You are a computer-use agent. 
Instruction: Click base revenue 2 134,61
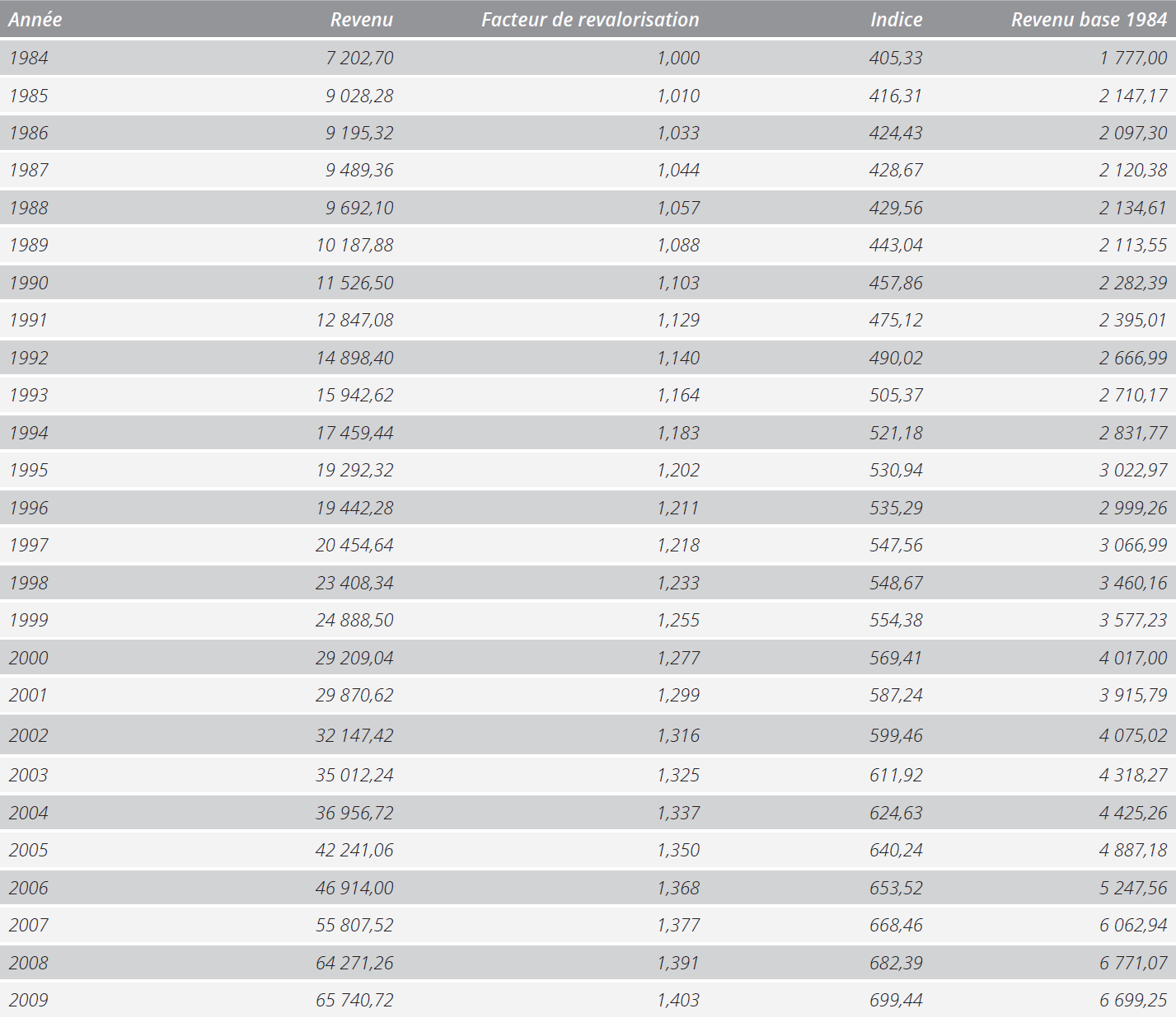[1133, 208]
